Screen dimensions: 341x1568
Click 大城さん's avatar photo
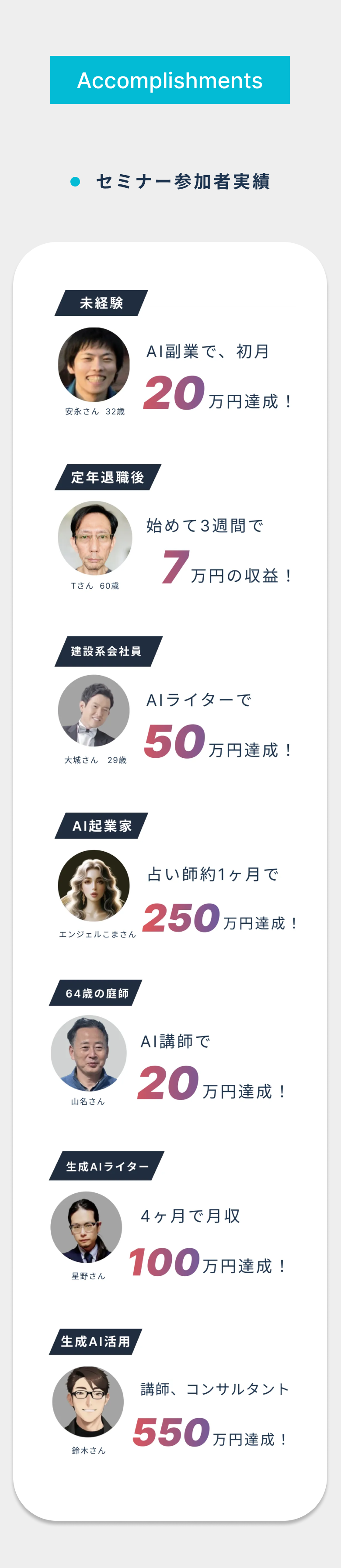click(94, 710)
